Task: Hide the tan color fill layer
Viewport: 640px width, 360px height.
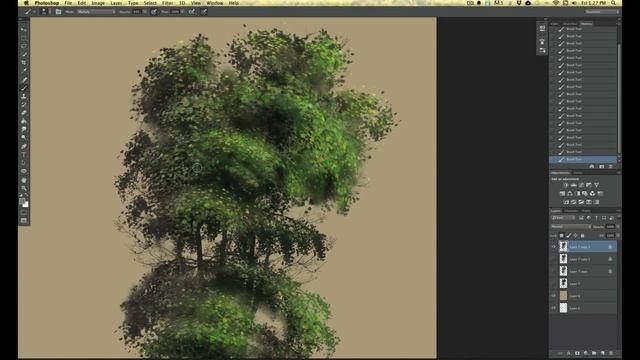Action: coord(554,296)
